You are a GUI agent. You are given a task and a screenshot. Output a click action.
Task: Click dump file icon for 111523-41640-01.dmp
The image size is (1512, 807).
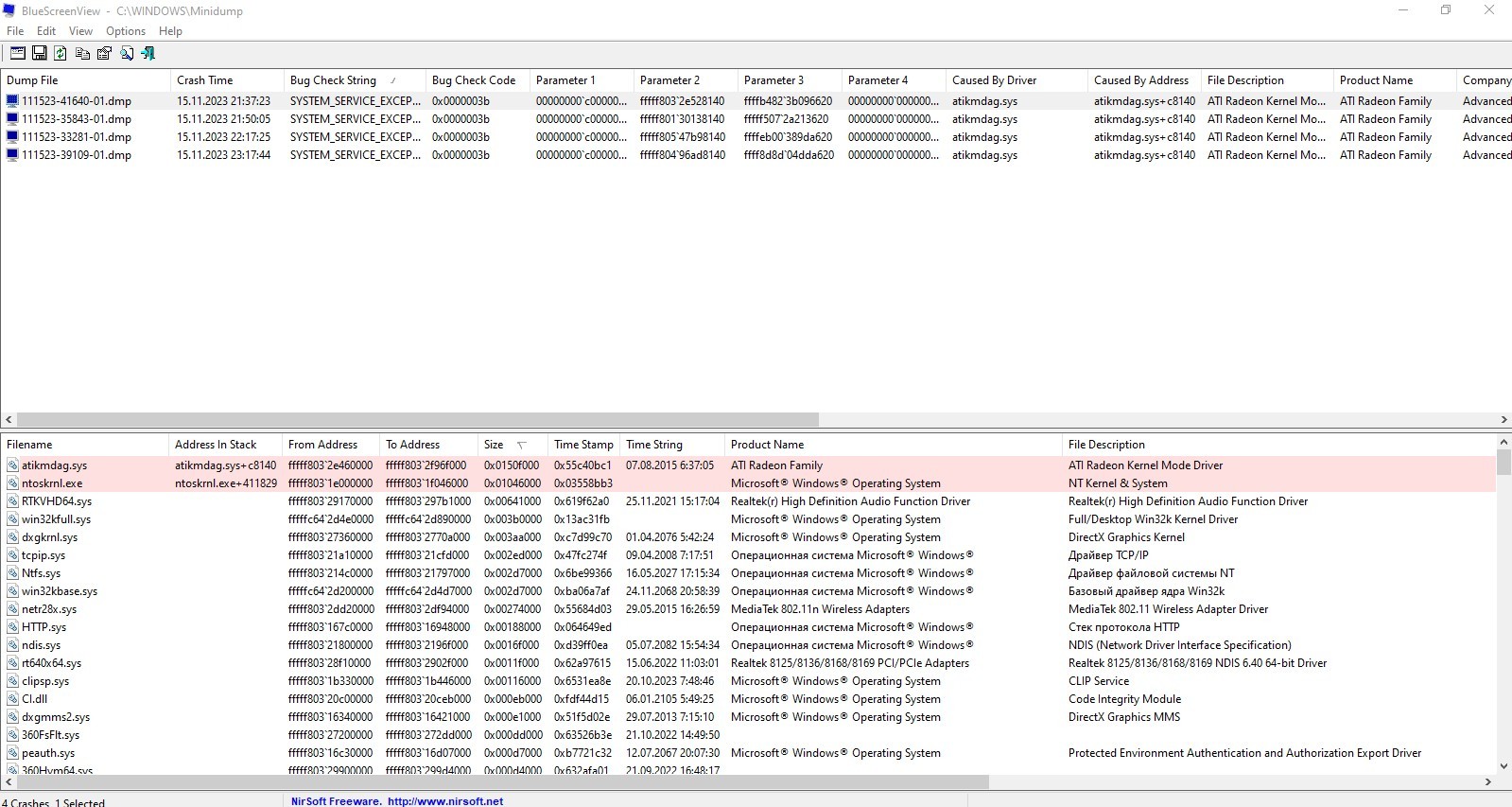(x=12, y=100)
